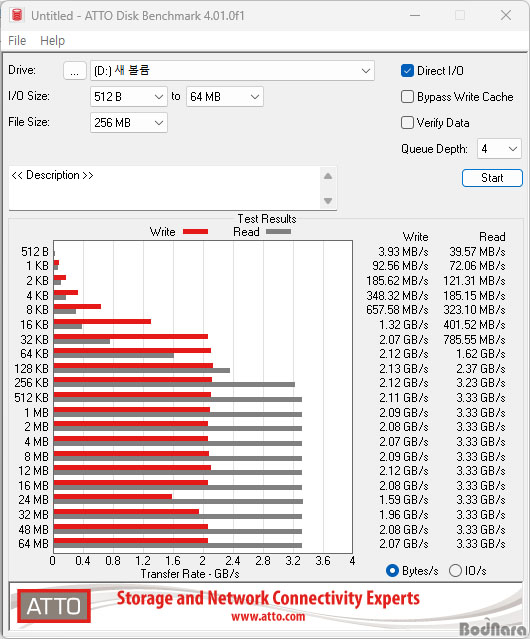Screen dimensions: 530x639
Task: Open the Queue Depth dropdown
Action: [x=499, y=149]
